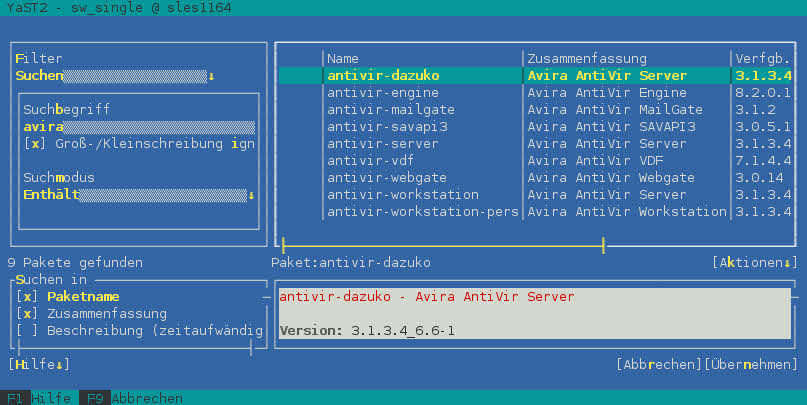Click the Zusammenfassung column header
The image size is (807, 405).
(x=587, y=59)
